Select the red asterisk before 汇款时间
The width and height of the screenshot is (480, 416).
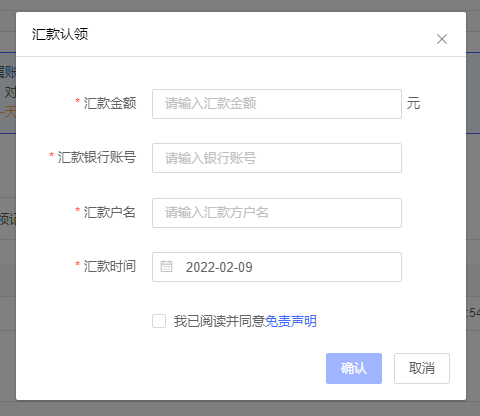(77, 264)
